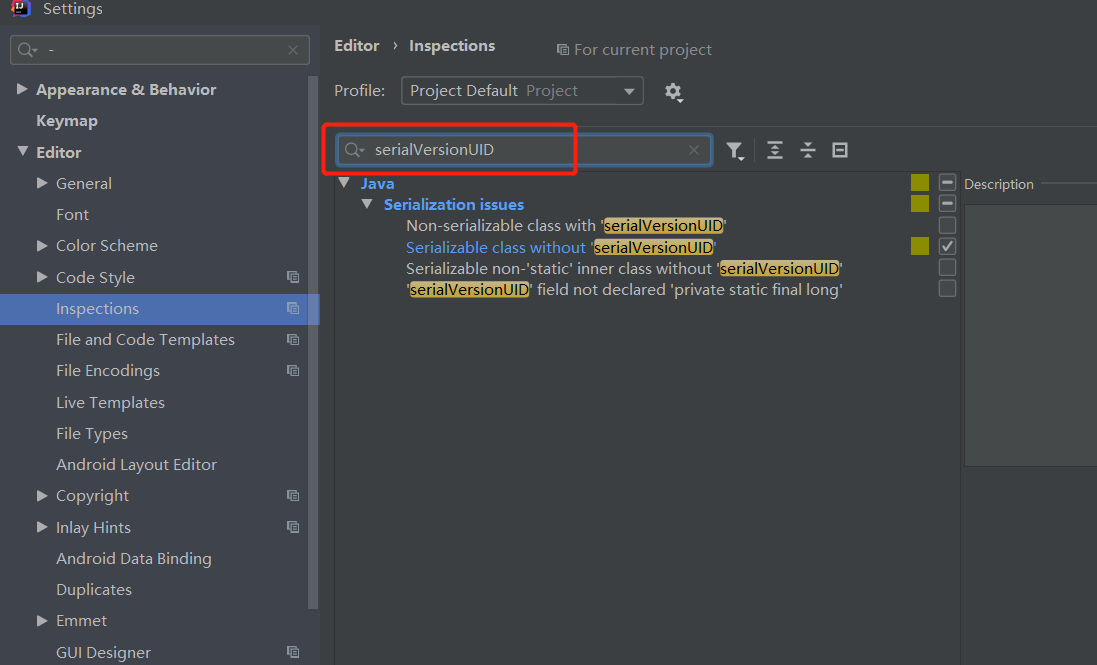Select 'field not declared private static final long' row
1097x665 pixels.
[624, 289]
